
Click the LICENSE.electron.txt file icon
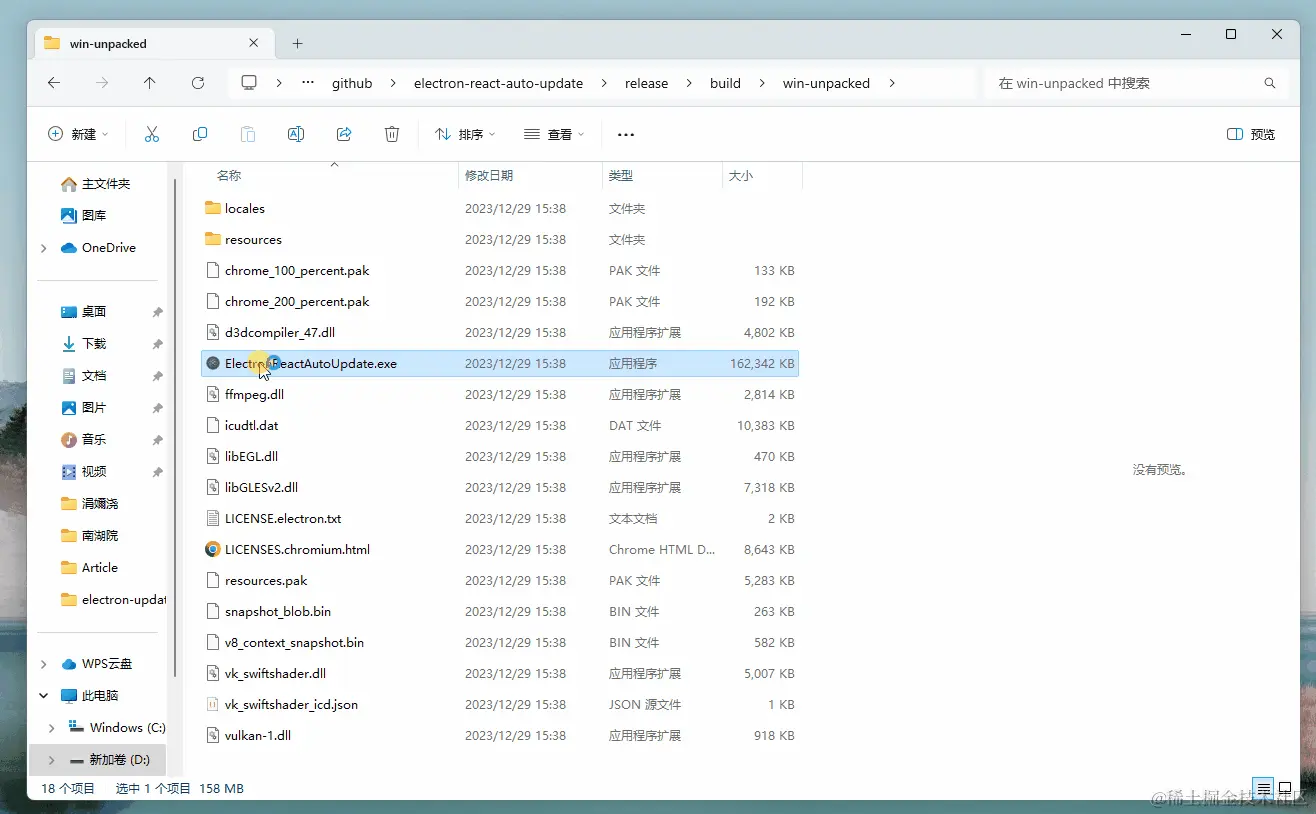(x=212, y=518)
